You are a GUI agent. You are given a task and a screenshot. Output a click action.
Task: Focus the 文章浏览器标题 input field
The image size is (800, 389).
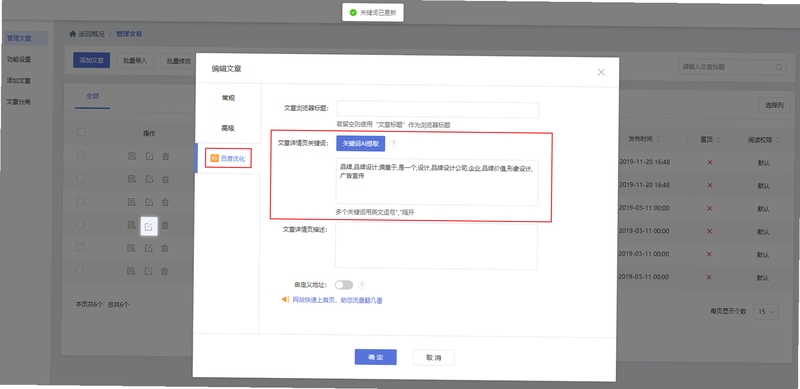click(x=438, y=110)
